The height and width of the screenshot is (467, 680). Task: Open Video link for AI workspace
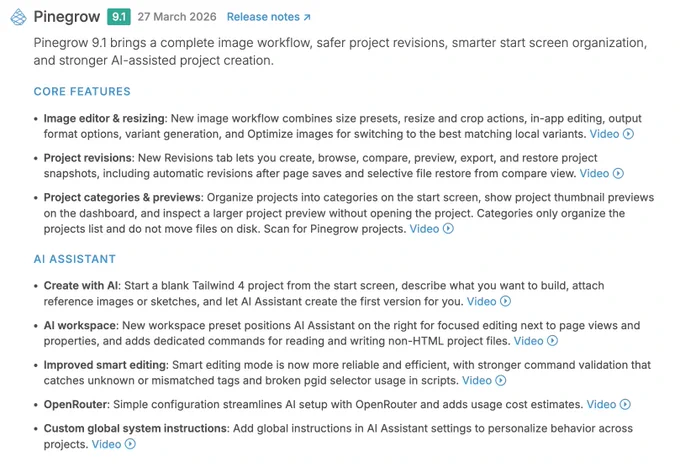528,341
